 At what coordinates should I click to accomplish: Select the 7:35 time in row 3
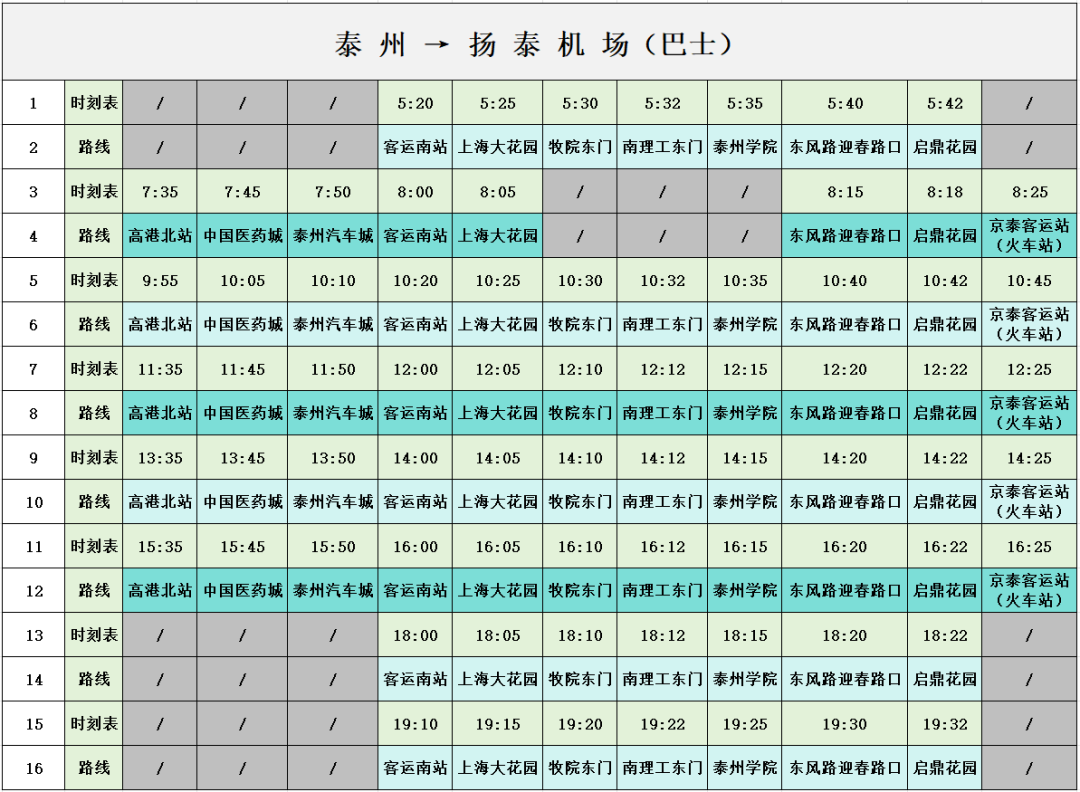159,190
